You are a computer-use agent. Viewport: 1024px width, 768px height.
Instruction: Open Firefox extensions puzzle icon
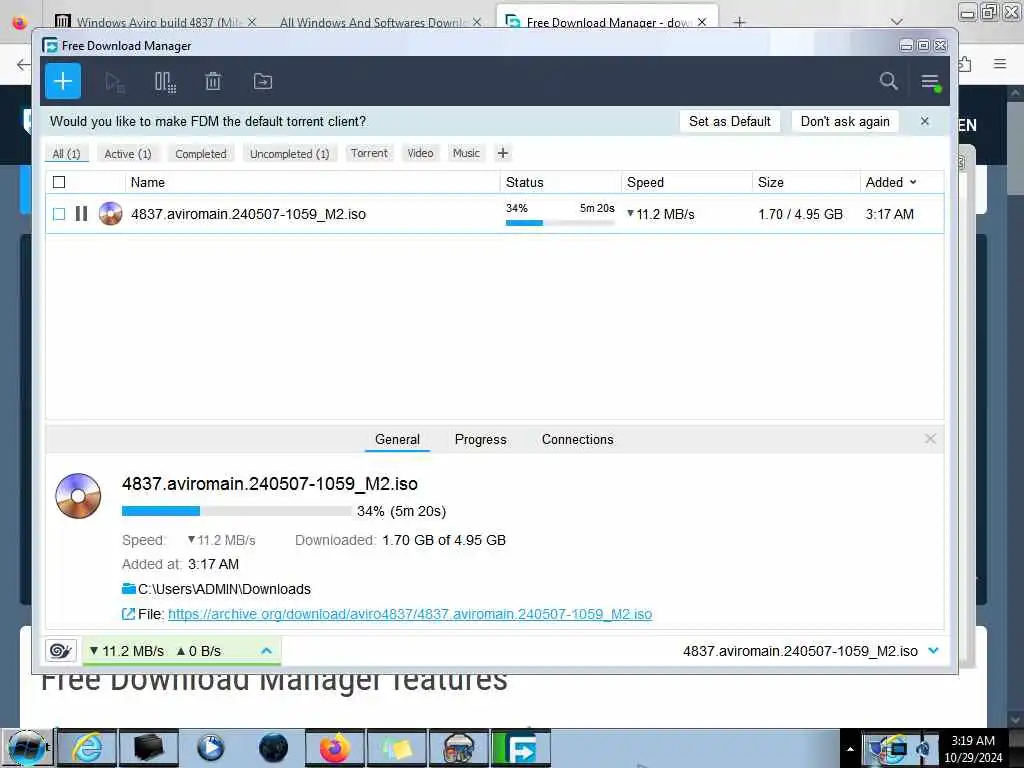click(966, 63)
